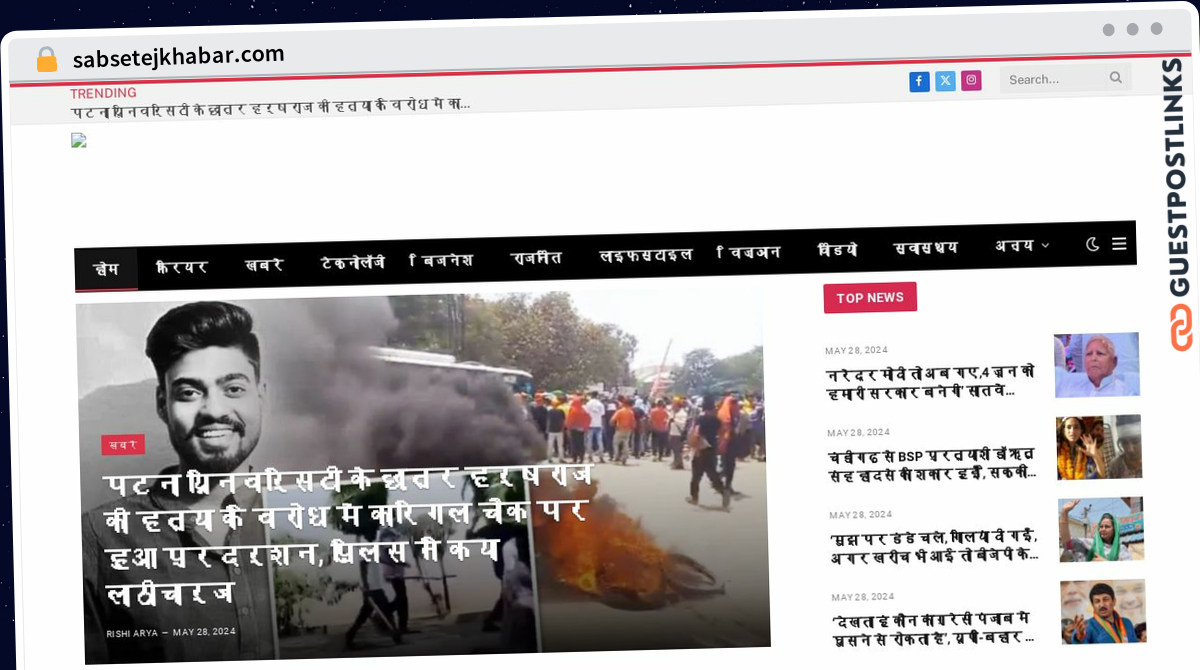Open the woman with marigold garland thumbnail
Viewport: 1200px width, 670px height.
coord(1099,447)
